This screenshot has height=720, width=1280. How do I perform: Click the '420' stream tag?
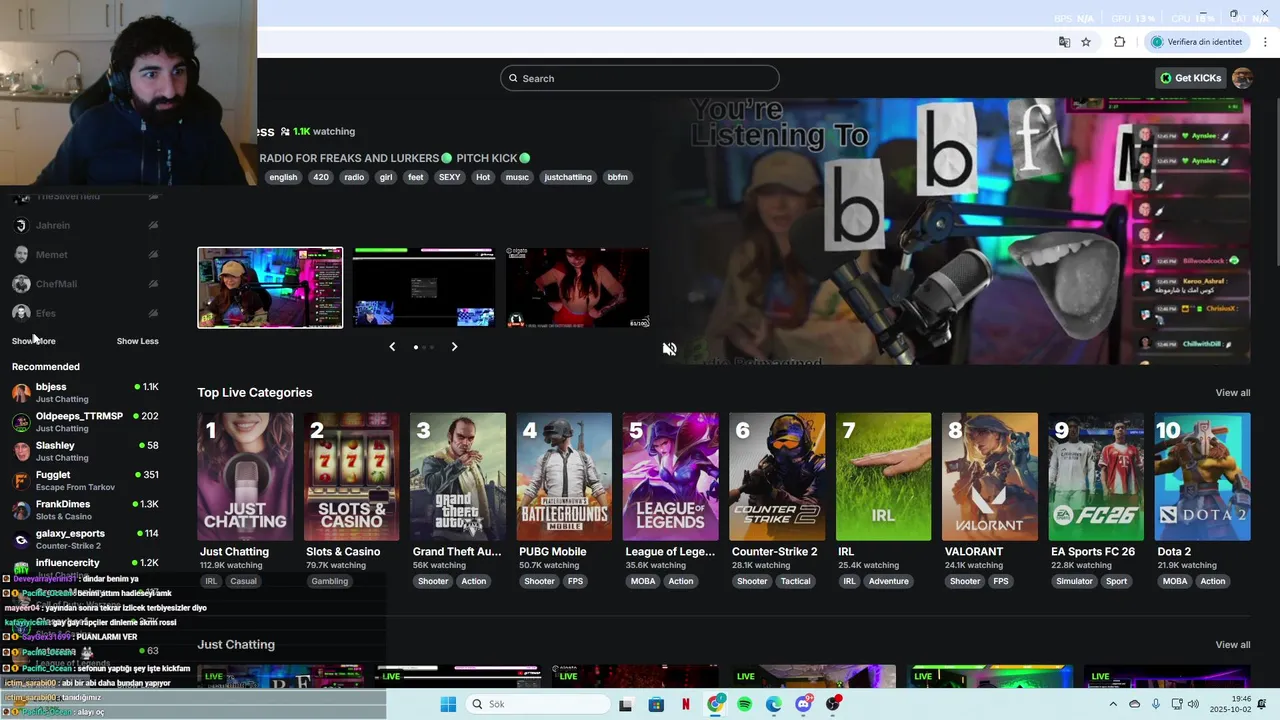(x=321, y=177)
